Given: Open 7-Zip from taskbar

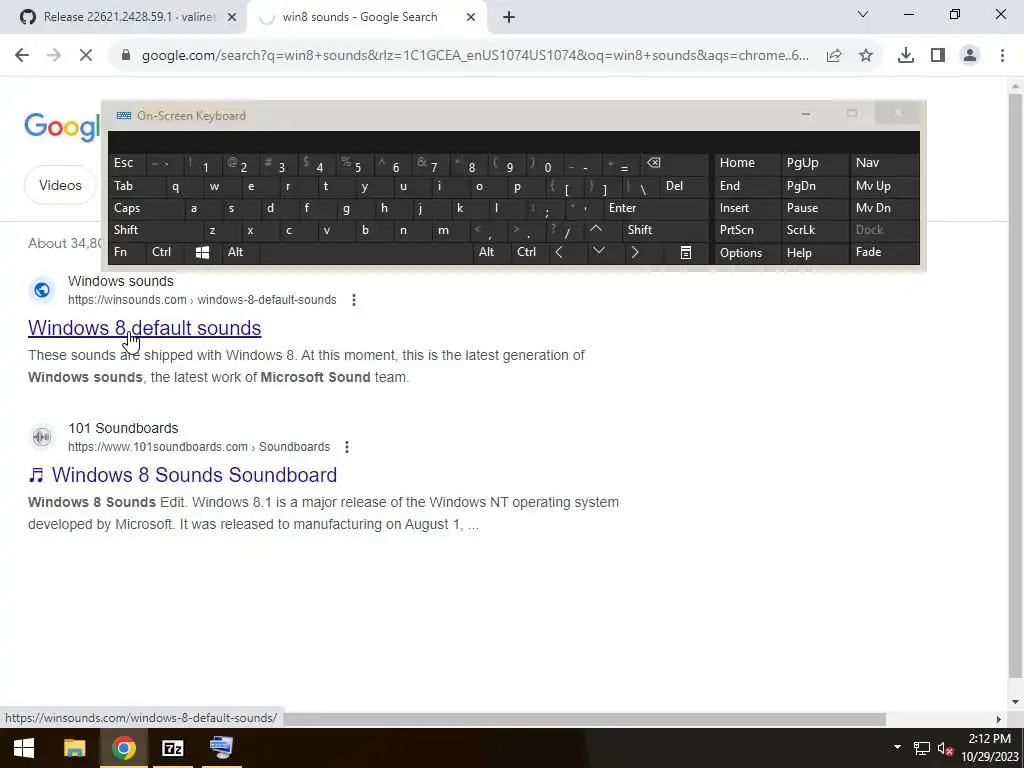Looking at the screenshot, I should [x=172, y=748].
